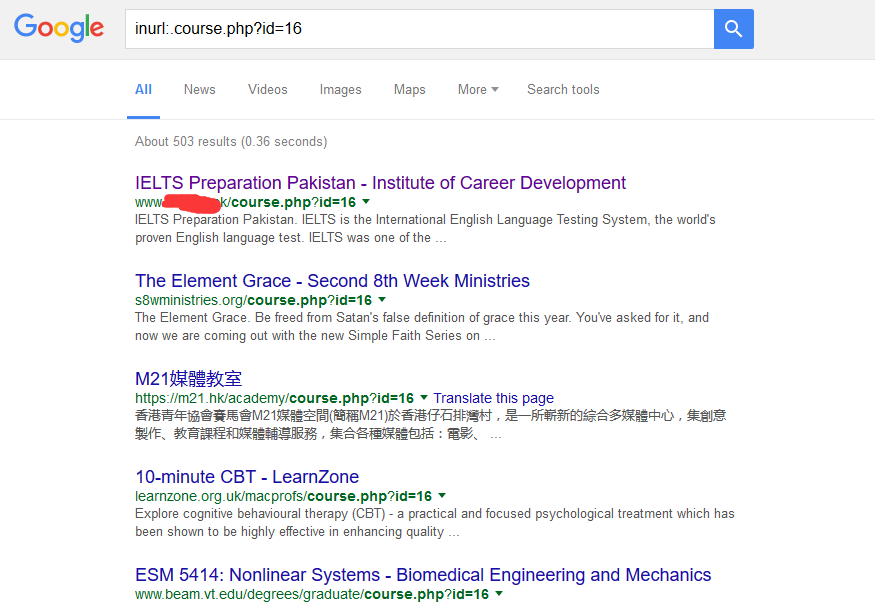Viewport: 875px width, 603px height.
Task: Select the All results tab
Action: [143, 89]
